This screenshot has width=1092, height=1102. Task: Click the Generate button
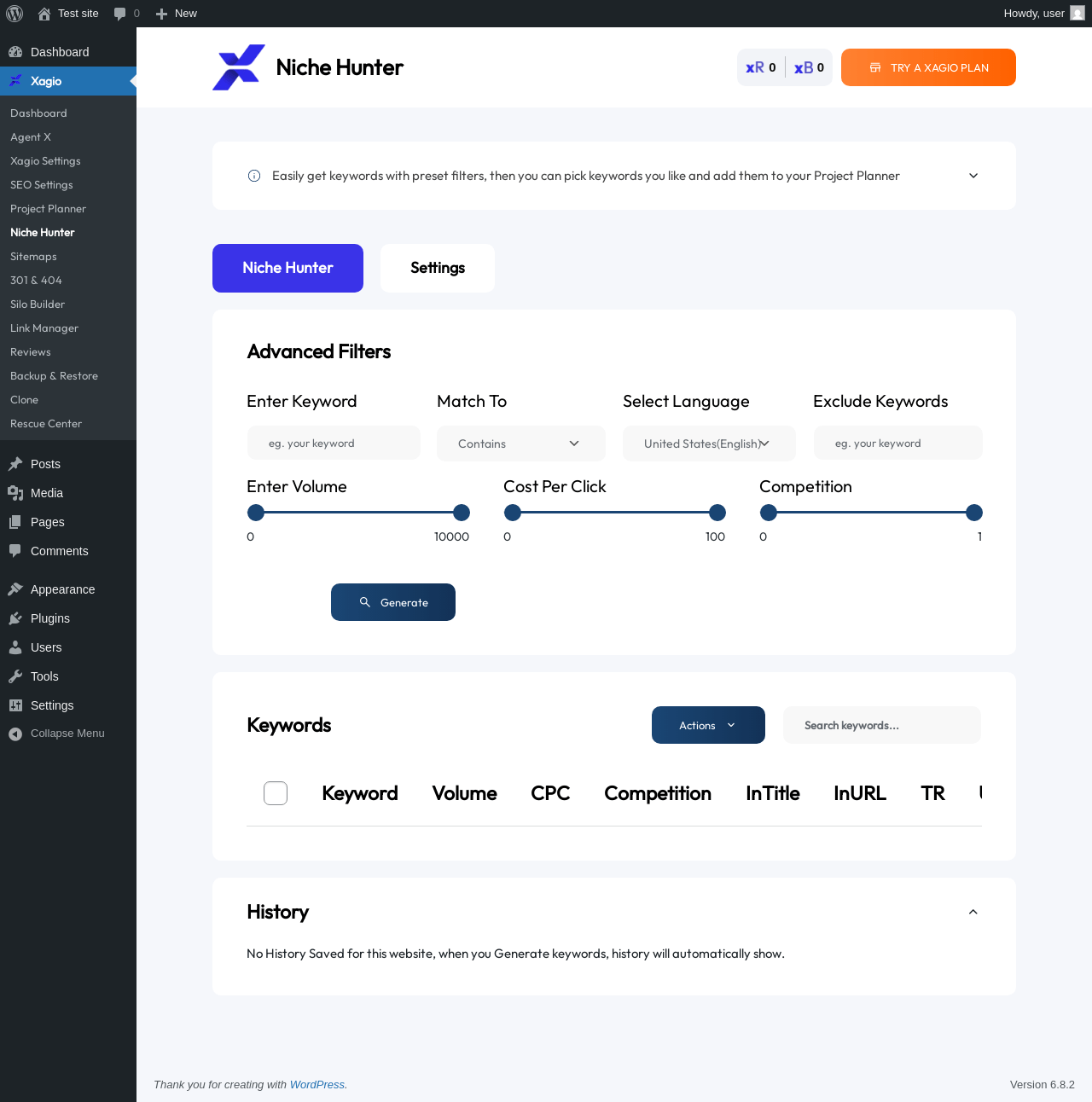[x=393, y=602]
